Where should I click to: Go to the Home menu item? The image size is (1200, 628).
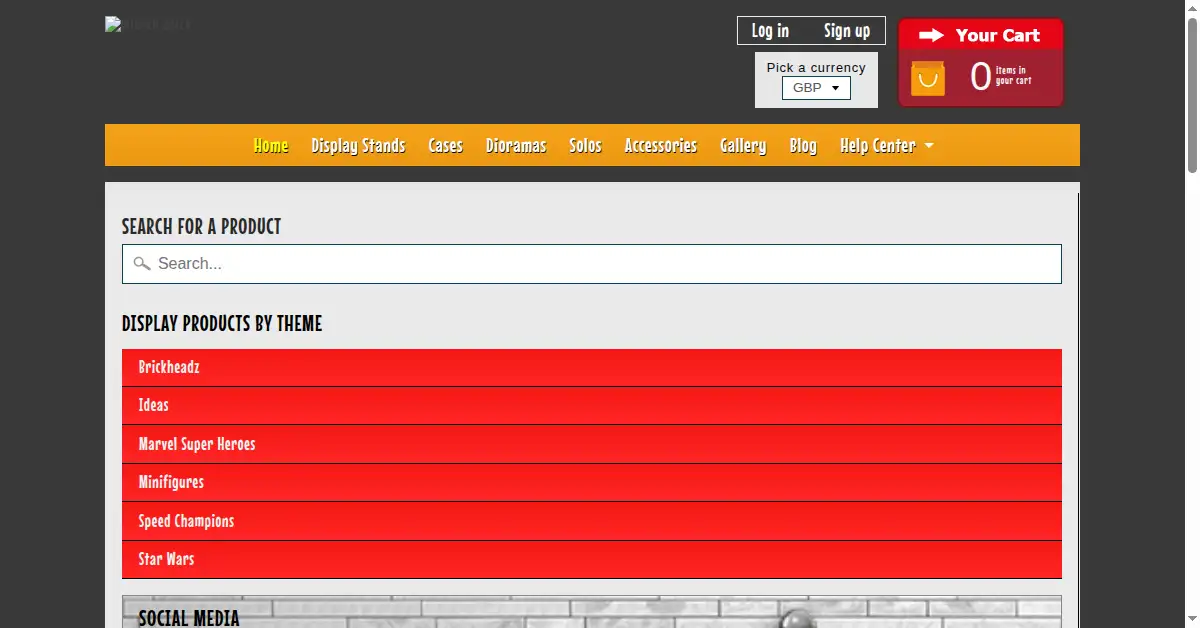pos(271,146)
